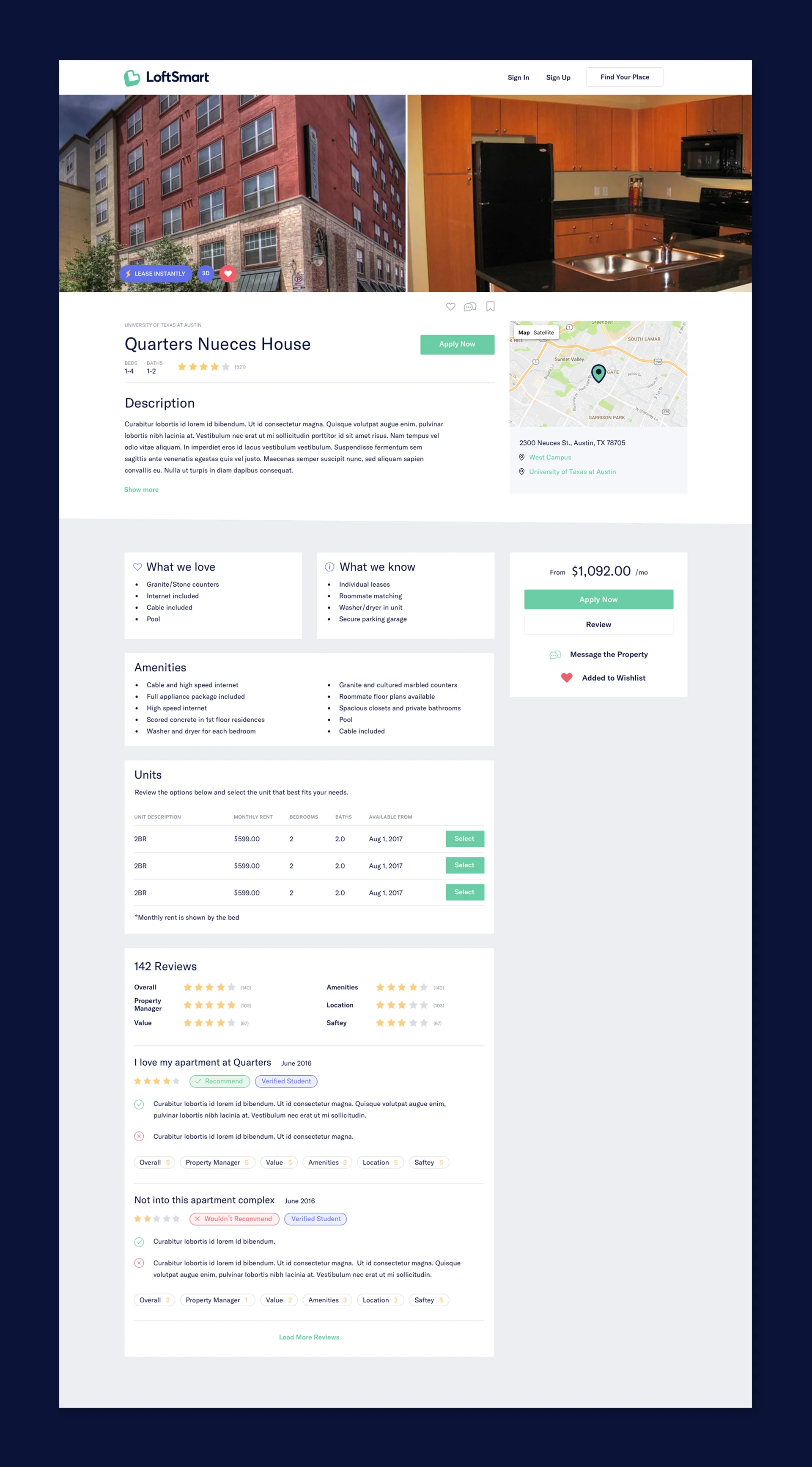Screen dimensions: 812x1467
Task: Toggle the Added to Wishlist heart
Action: [x=567, y=678]
